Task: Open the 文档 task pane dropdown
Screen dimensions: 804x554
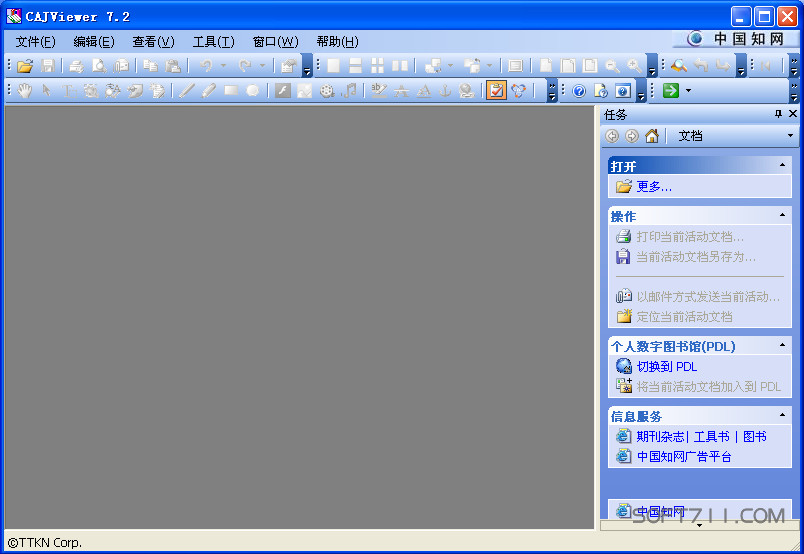Action: (x=790, y=136)
